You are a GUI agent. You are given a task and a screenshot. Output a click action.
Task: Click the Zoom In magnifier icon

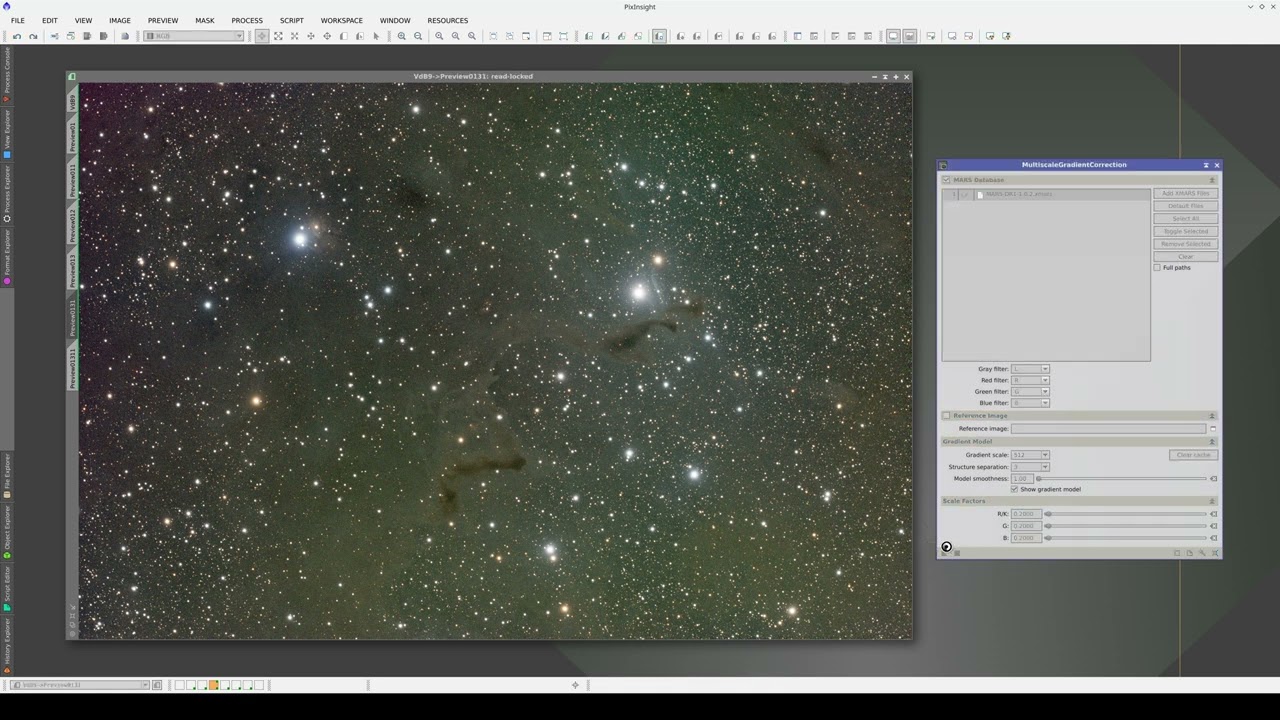click(402, 36)
